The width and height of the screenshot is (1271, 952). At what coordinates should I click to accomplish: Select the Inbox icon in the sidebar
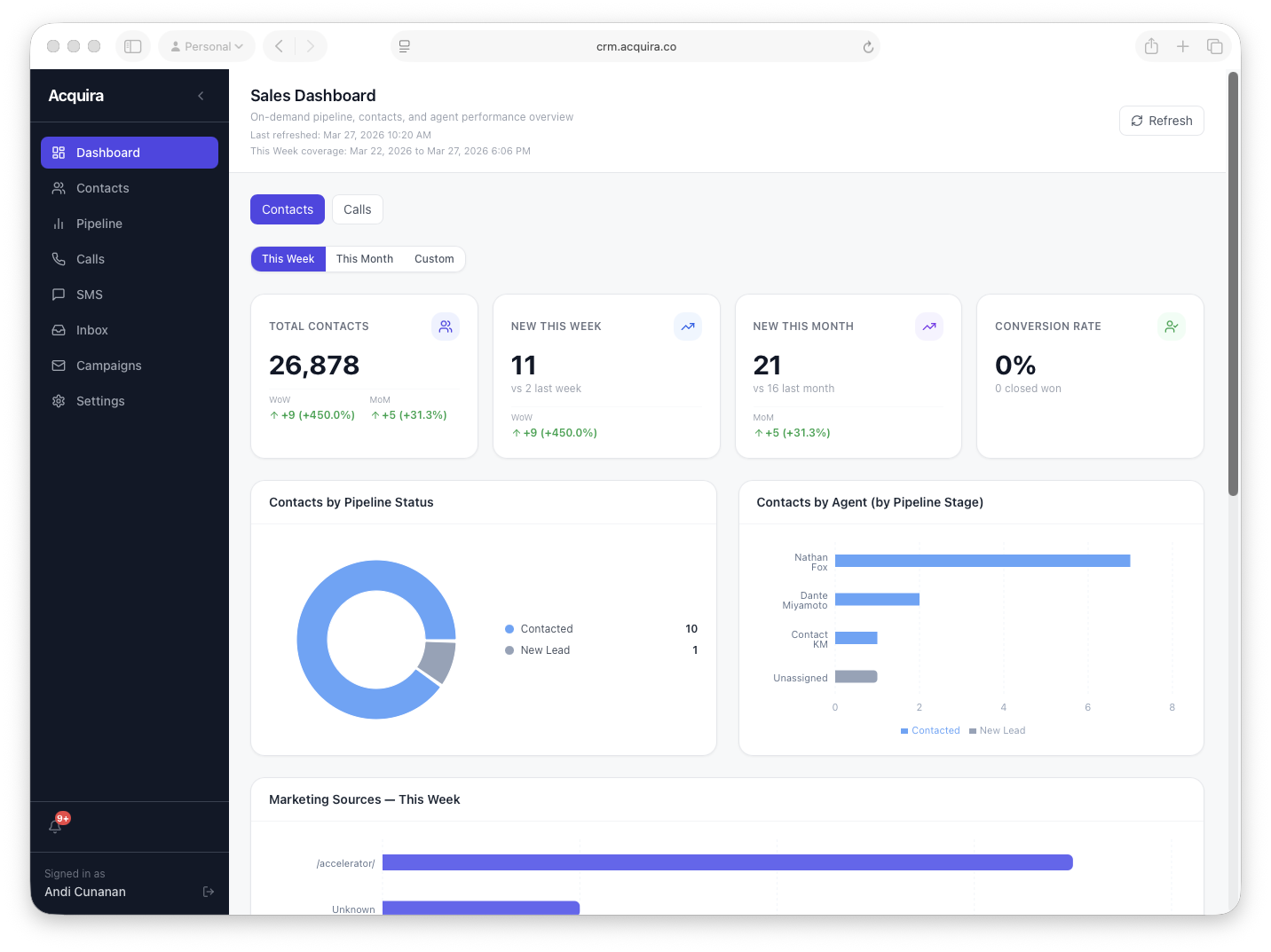click(59, 330)
